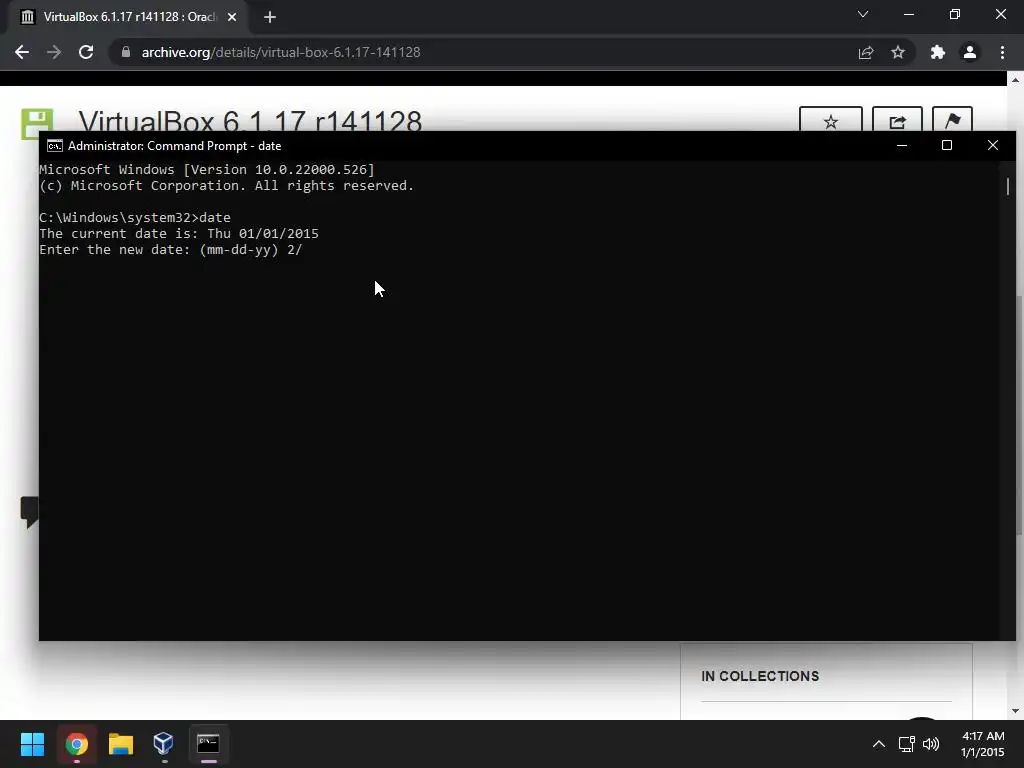
Task: Click the Microsoft Windows version line
Action: (207, 169)
